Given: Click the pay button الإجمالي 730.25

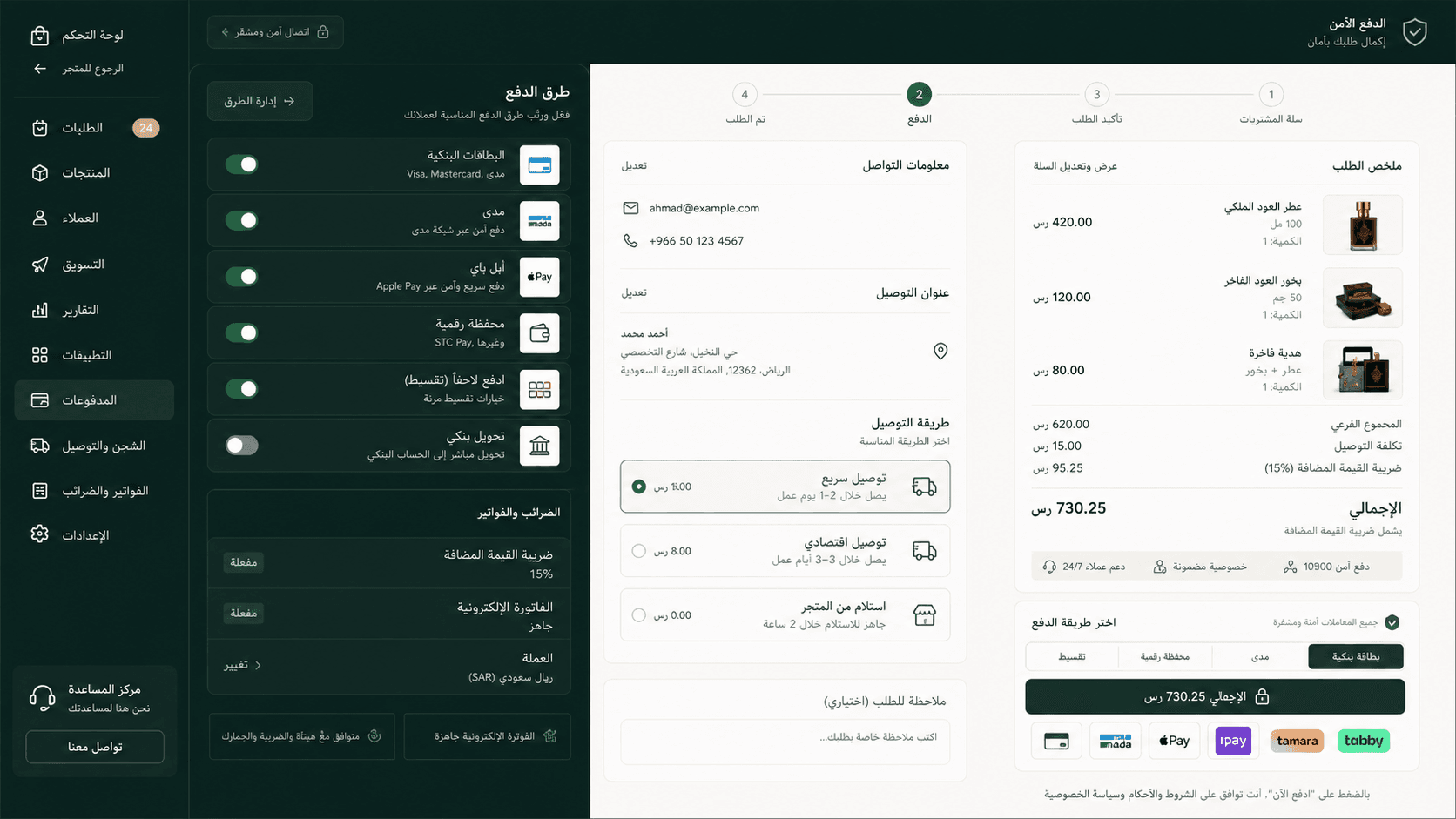Looking at the screenshot, I should (x=1215, y=697).
